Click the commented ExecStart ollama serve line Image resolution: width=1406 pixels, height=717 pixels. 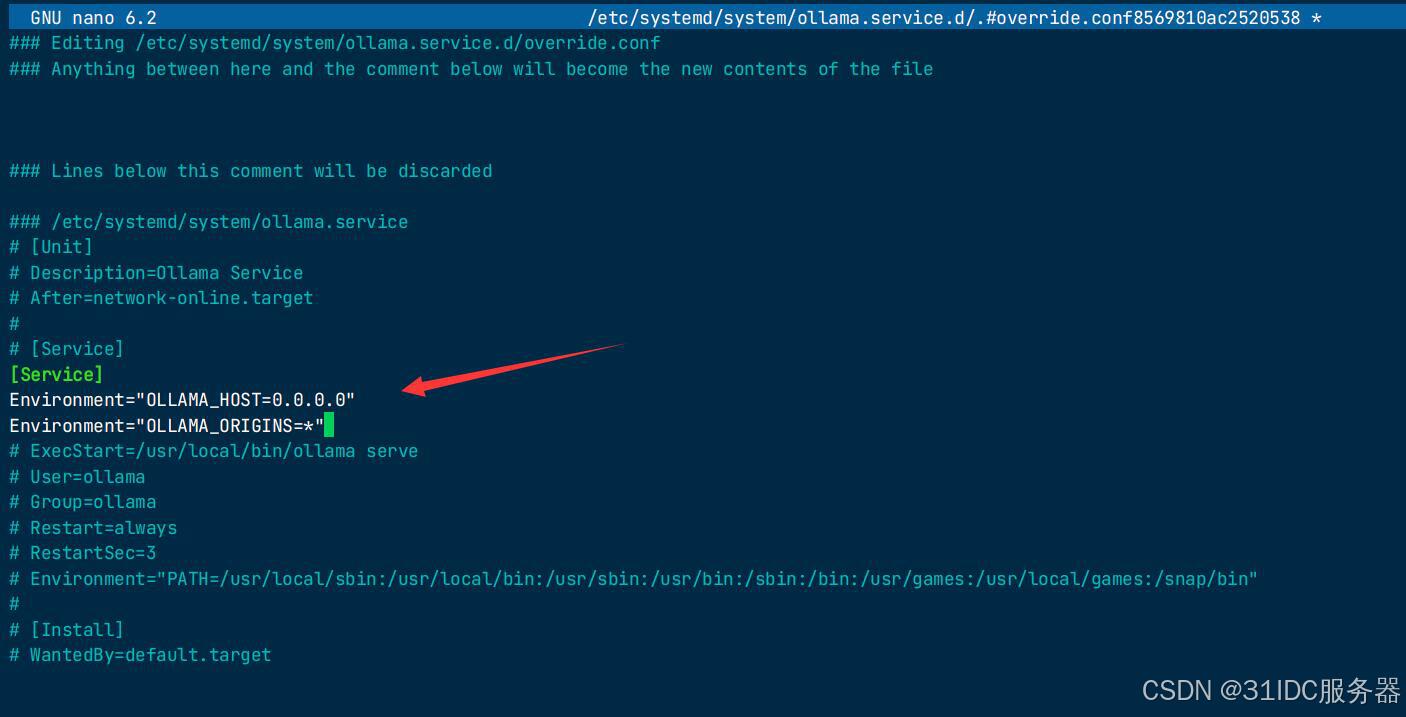(x=213, y=451)
